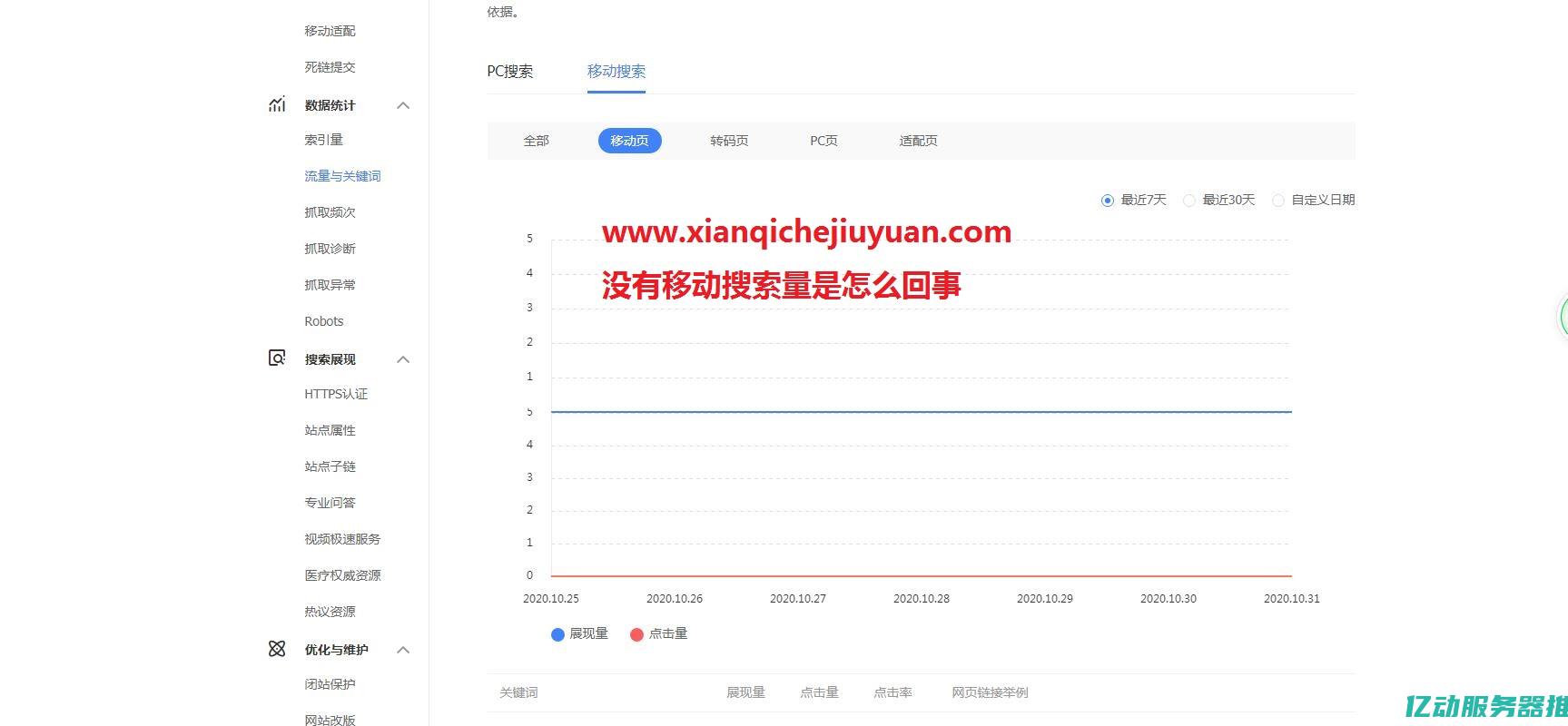Image resolution: width=1568 pixels, height=726 pixels.
Task: Open 流量与关键词 in the sidebar
Action: pos(342,176)
